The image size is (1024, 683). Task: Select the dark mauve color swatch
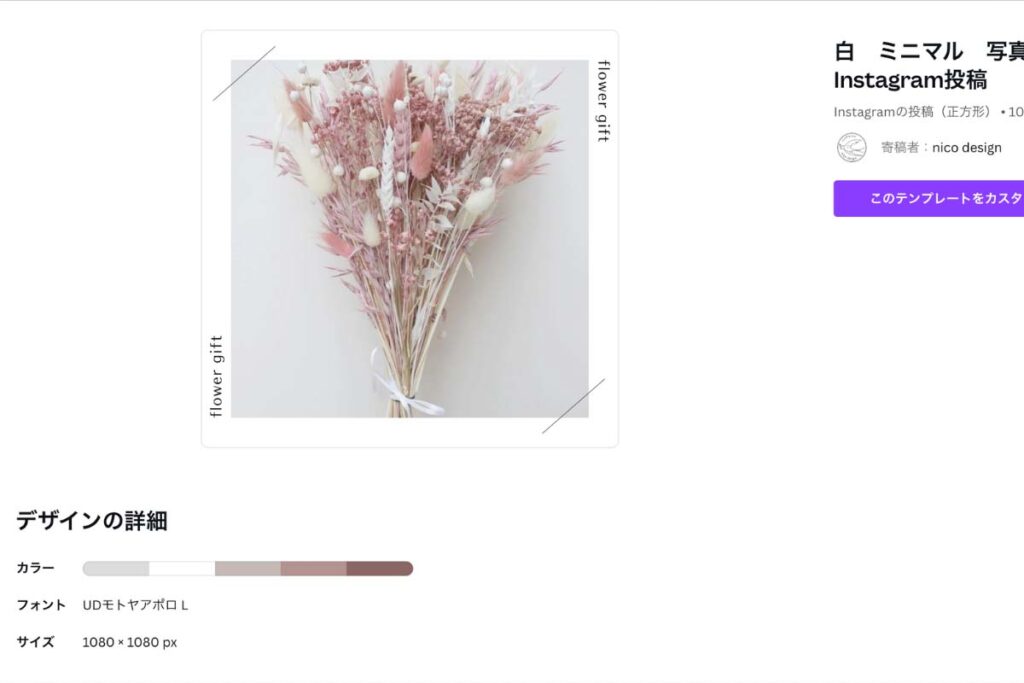379,569
